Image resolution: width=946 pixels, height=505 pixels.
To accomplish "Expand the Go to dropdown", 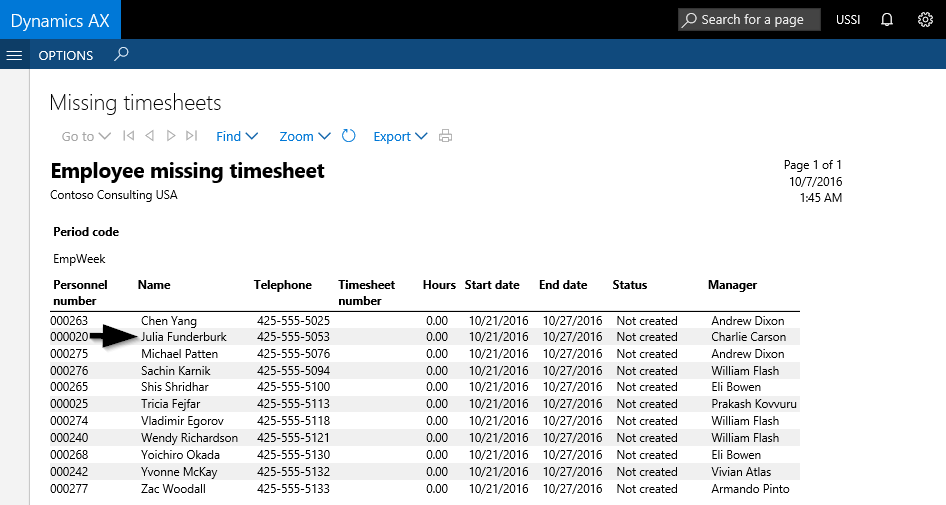I will (84, 136).
